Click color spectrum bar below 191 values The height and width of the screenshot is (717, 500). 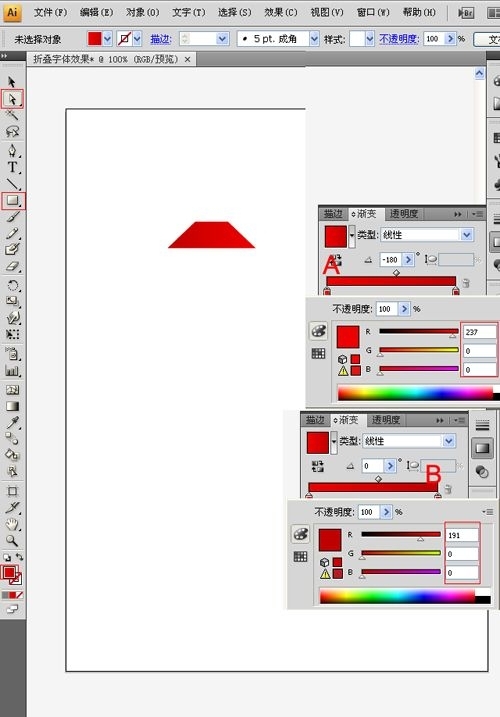405,596
